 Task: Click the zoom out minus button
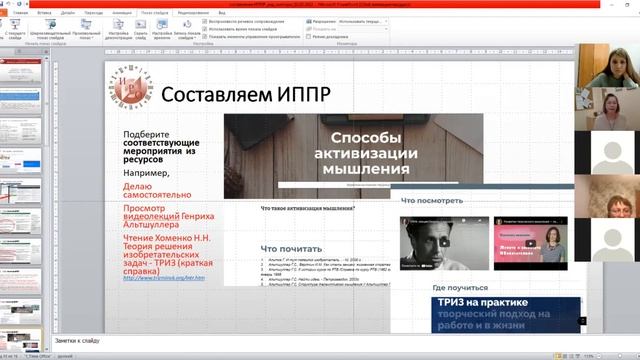tap(599, 356)
